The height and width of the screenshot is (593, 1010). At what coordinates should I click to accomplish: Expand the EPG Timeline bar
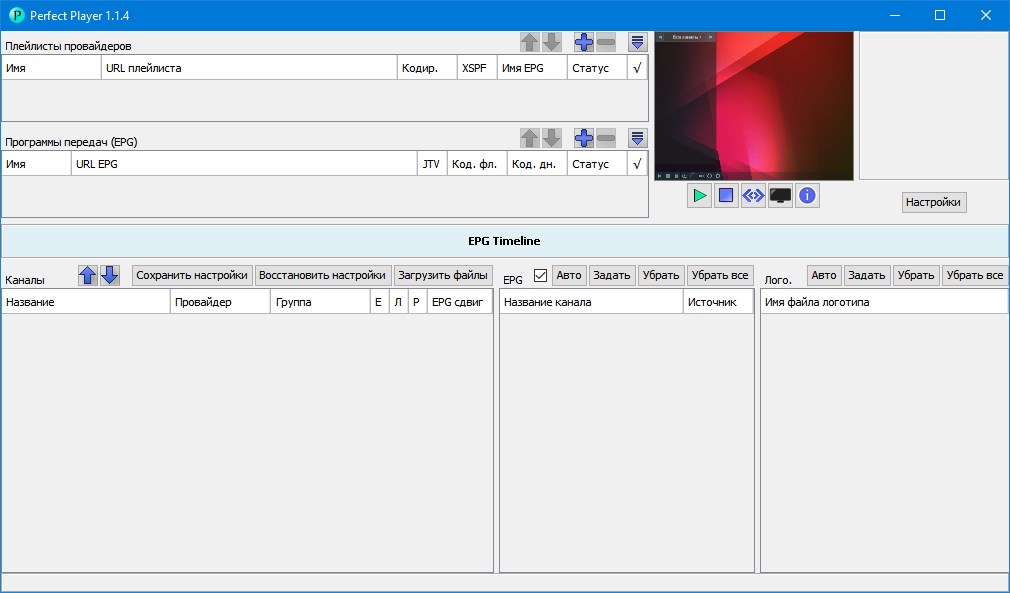[x=504, y=241]
